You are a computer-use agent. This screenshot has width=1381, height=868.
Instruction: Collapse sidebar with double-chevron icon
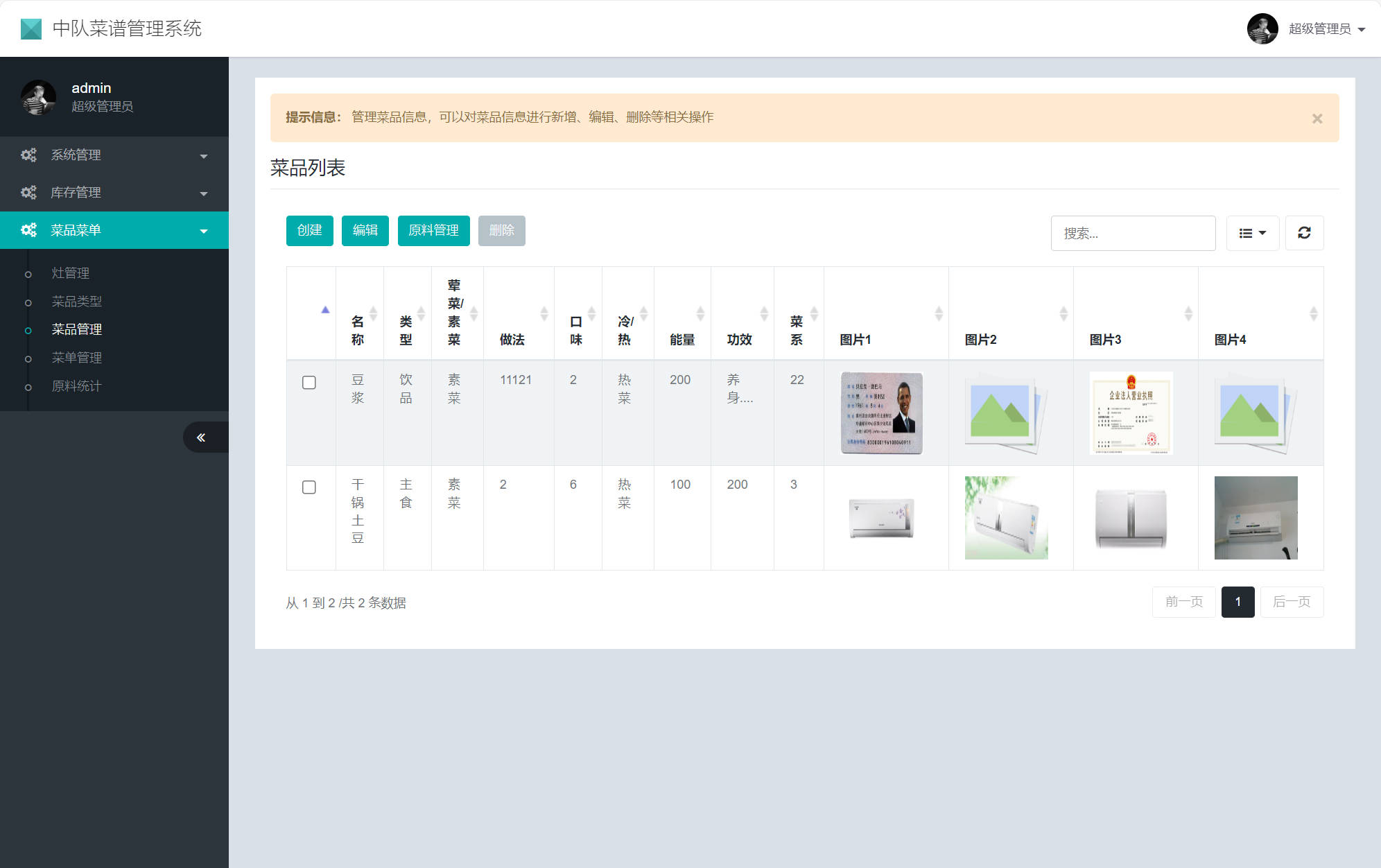coord(201,437)
